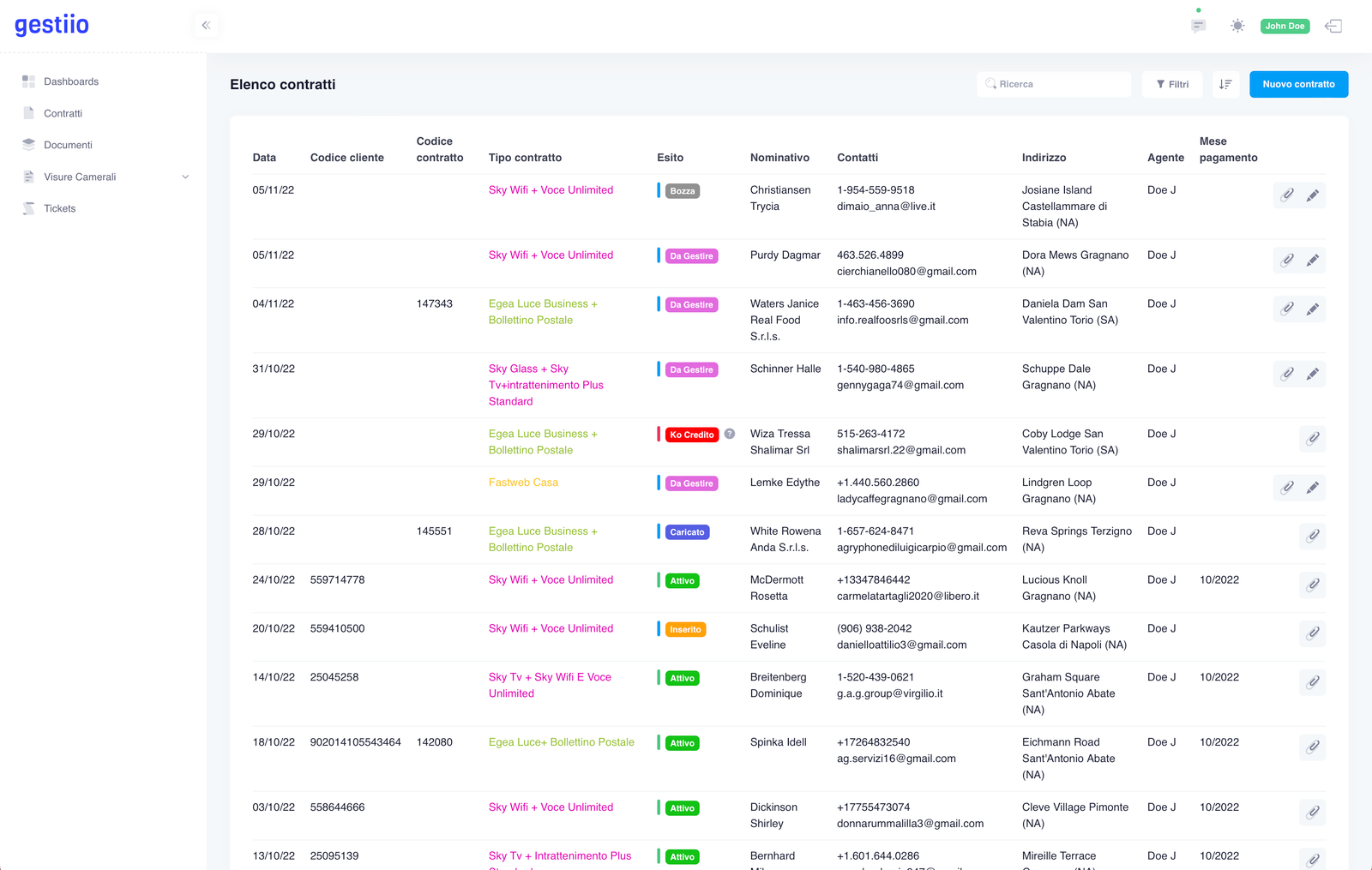Click the logout icon in header
Screen dimensions: 1372x870
(x=1333, y=26)
